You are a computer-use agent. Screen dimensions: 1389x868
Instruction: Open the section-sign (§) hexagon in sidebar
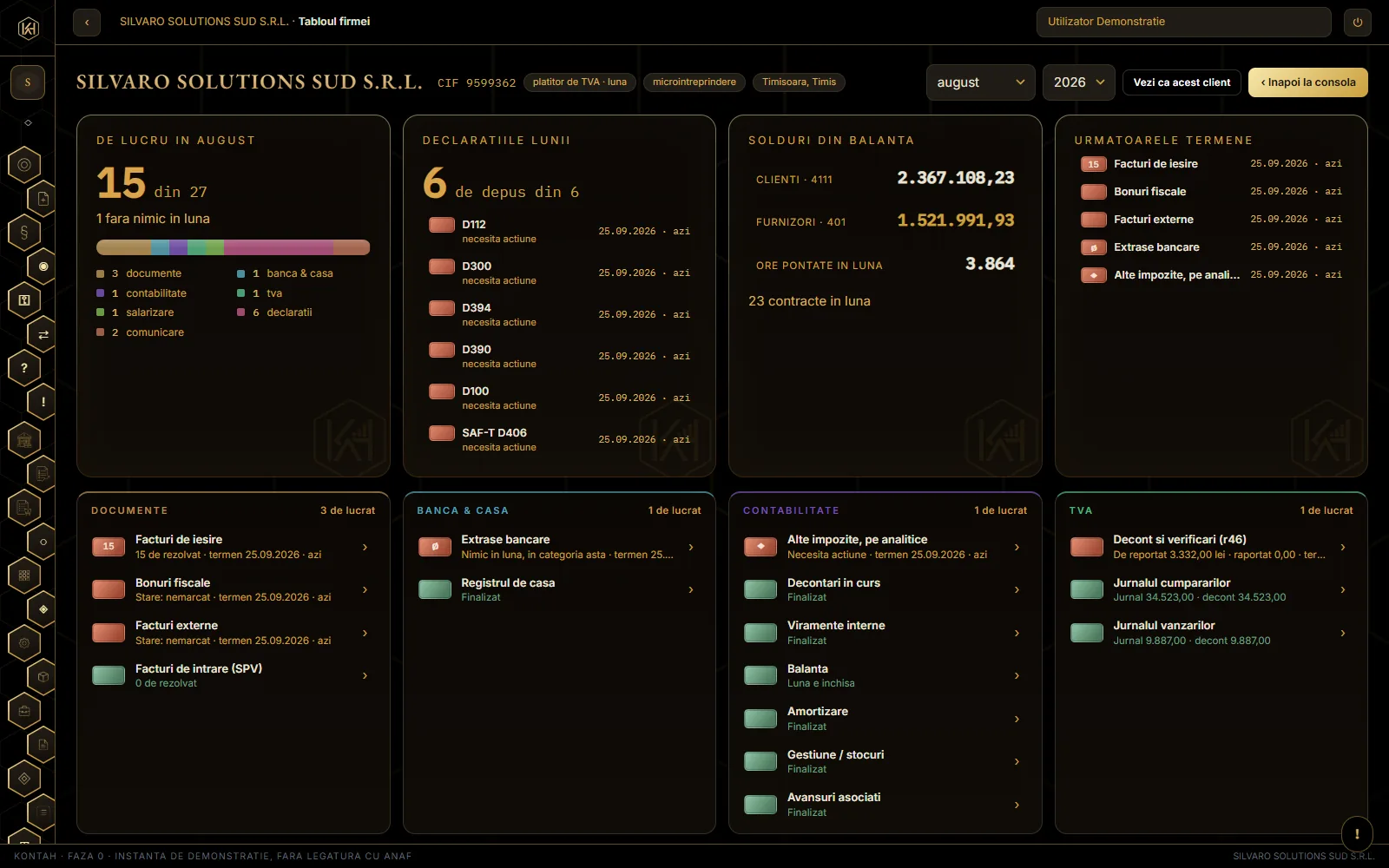24,232
